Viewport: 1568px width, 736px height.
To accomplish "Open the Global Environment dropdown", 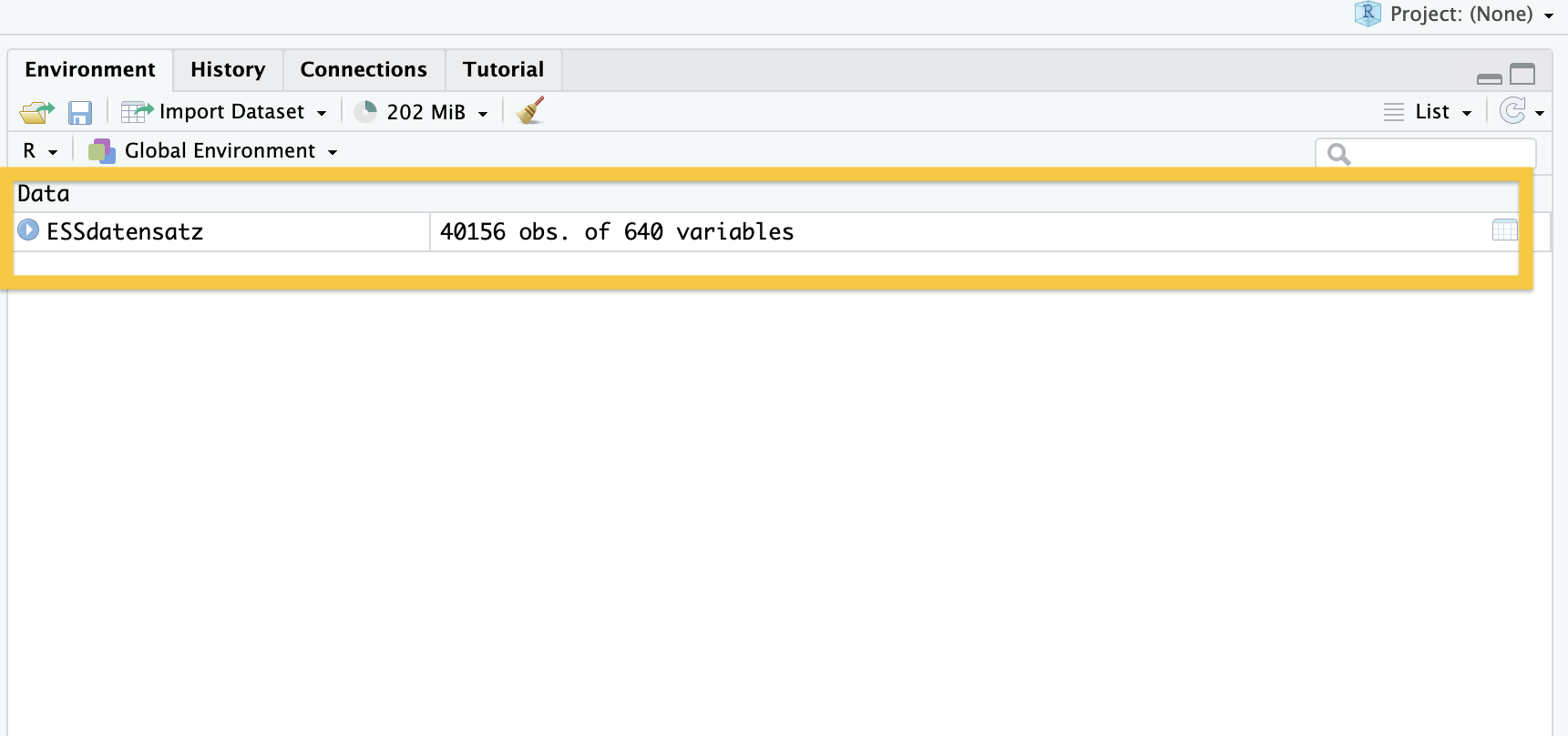I will pyautogui.click(x=213, y=151).
